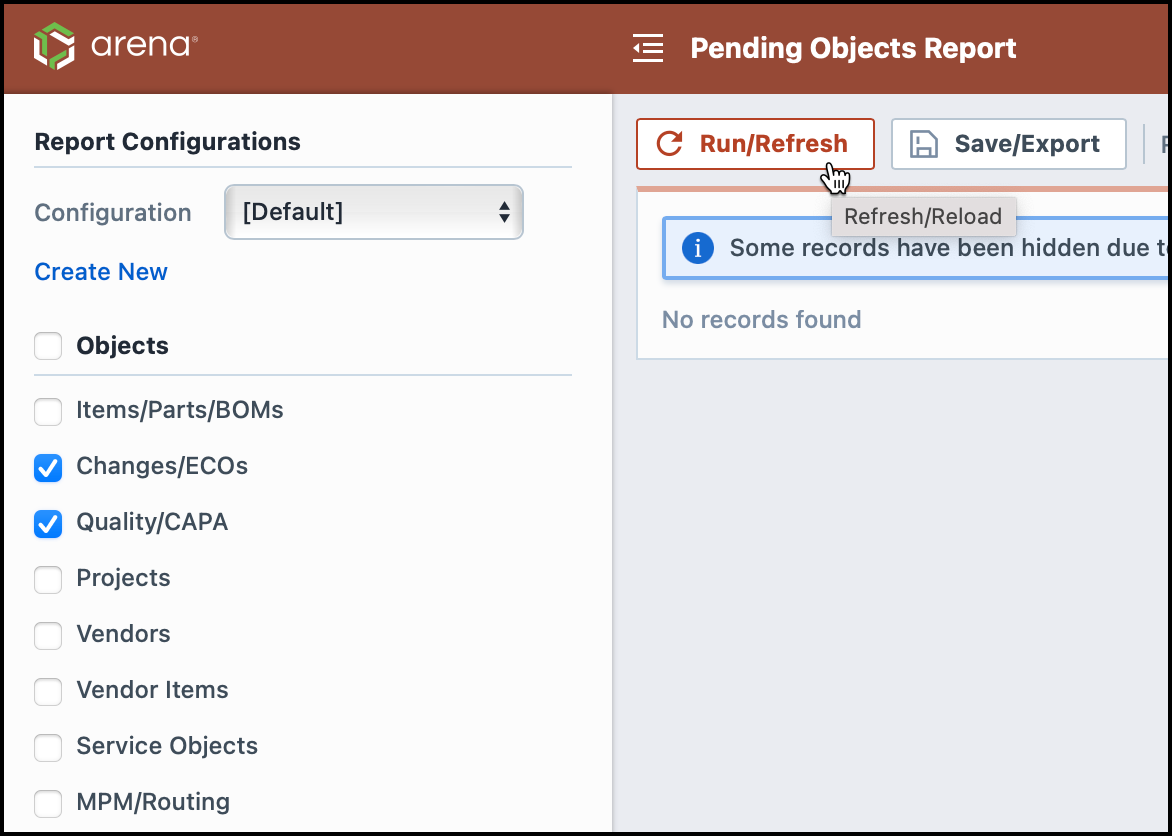The height and width of the screenshot is (836, 1172).
Task: Uncheck the Changes/ECOs checkbox
Action: pos(48,467)
